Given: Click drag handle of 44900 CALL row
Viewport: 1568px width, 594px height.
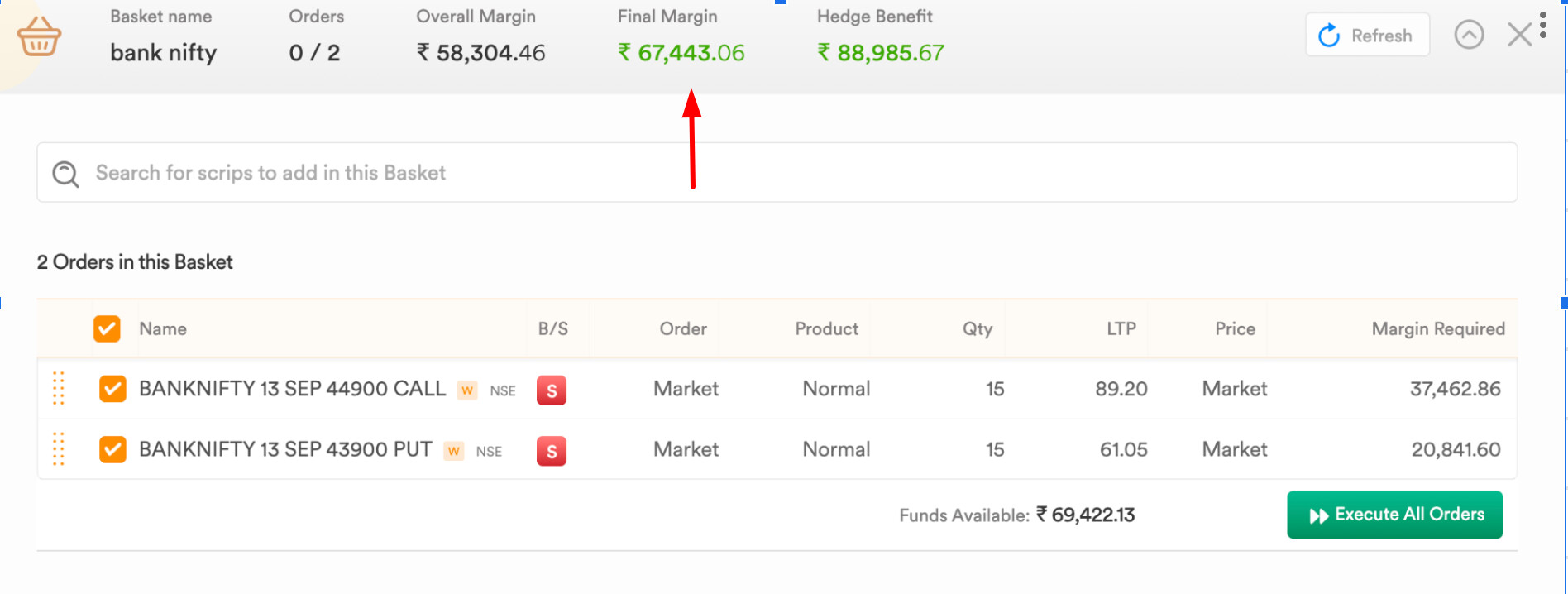Looking at the screenshot, I should [x=59, y=388].
